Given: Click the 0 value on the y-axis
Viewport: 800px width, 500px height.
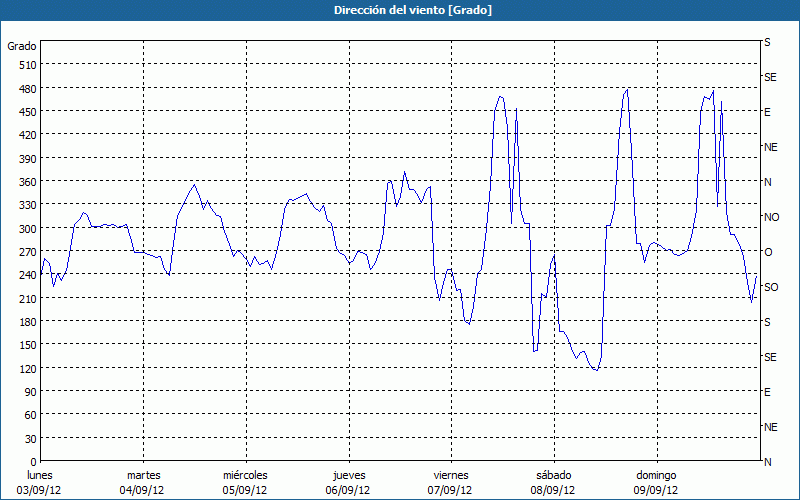Looking at the screenshot, I should click(33, 462).
